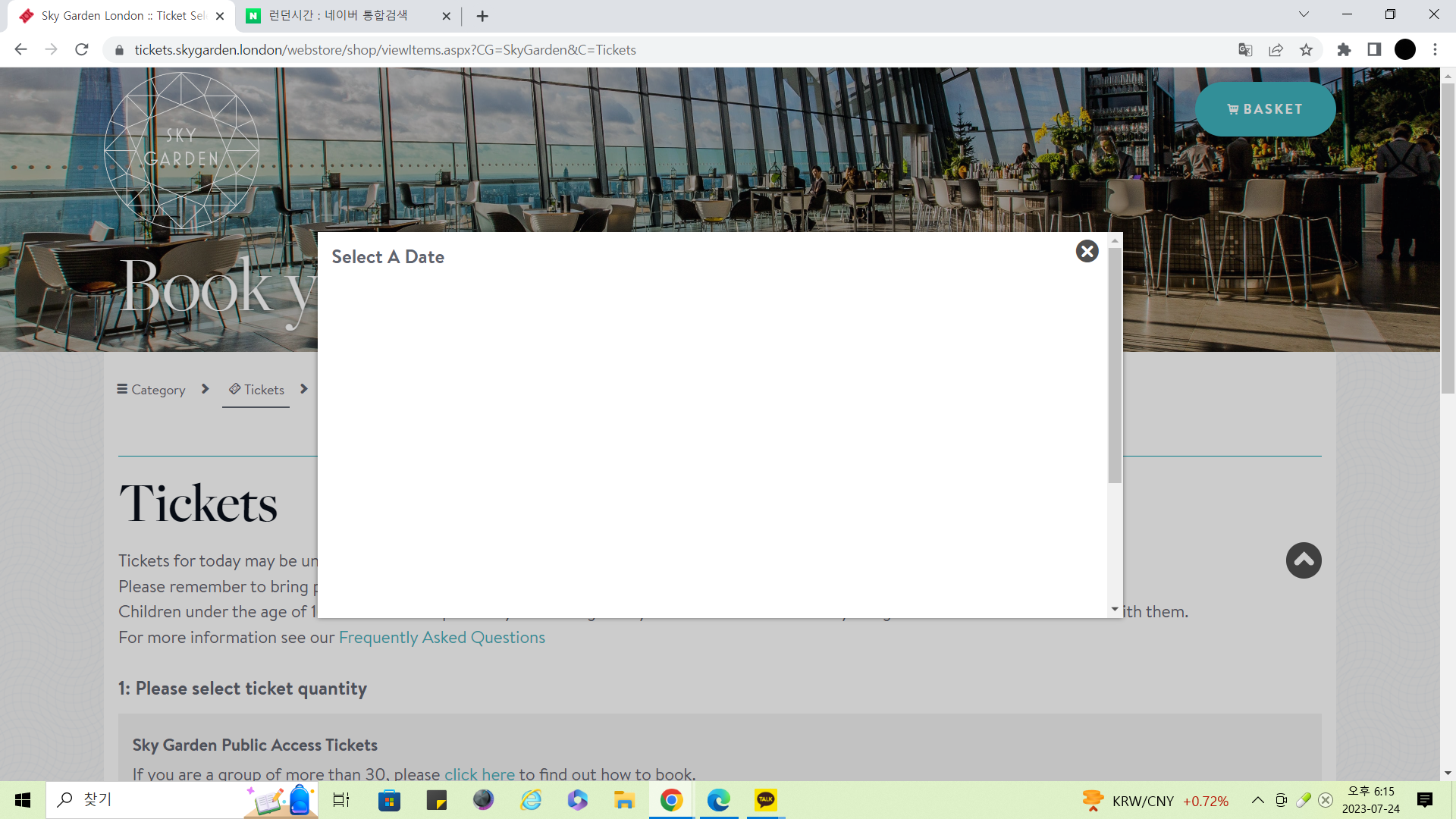
Task: Open Chrome three-dot menu
Action: (x=1435, y=50)
